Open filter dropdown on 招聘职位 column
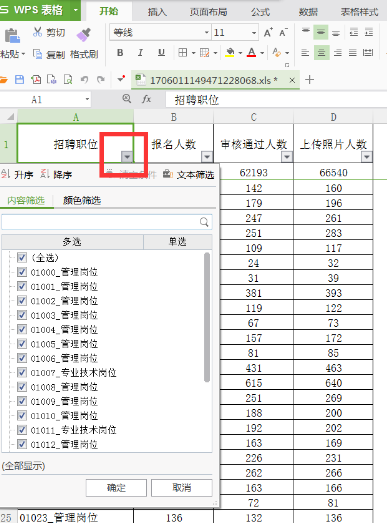The width and height of the screenshot is (387, 523). (x=127, y=156)
